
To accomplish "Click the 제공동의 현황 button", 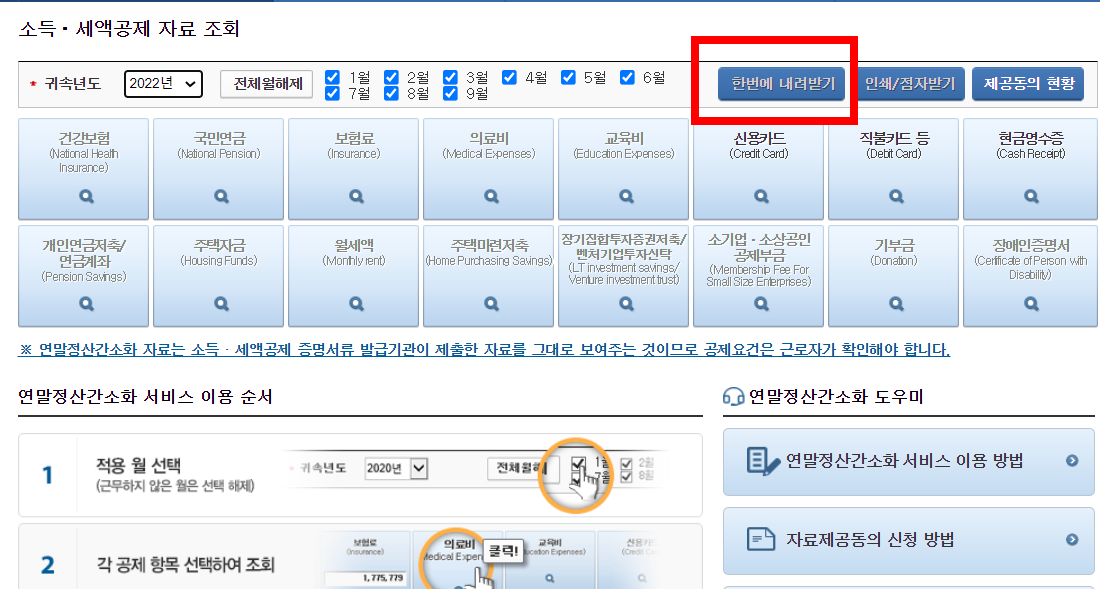I will coord(1028,84).
